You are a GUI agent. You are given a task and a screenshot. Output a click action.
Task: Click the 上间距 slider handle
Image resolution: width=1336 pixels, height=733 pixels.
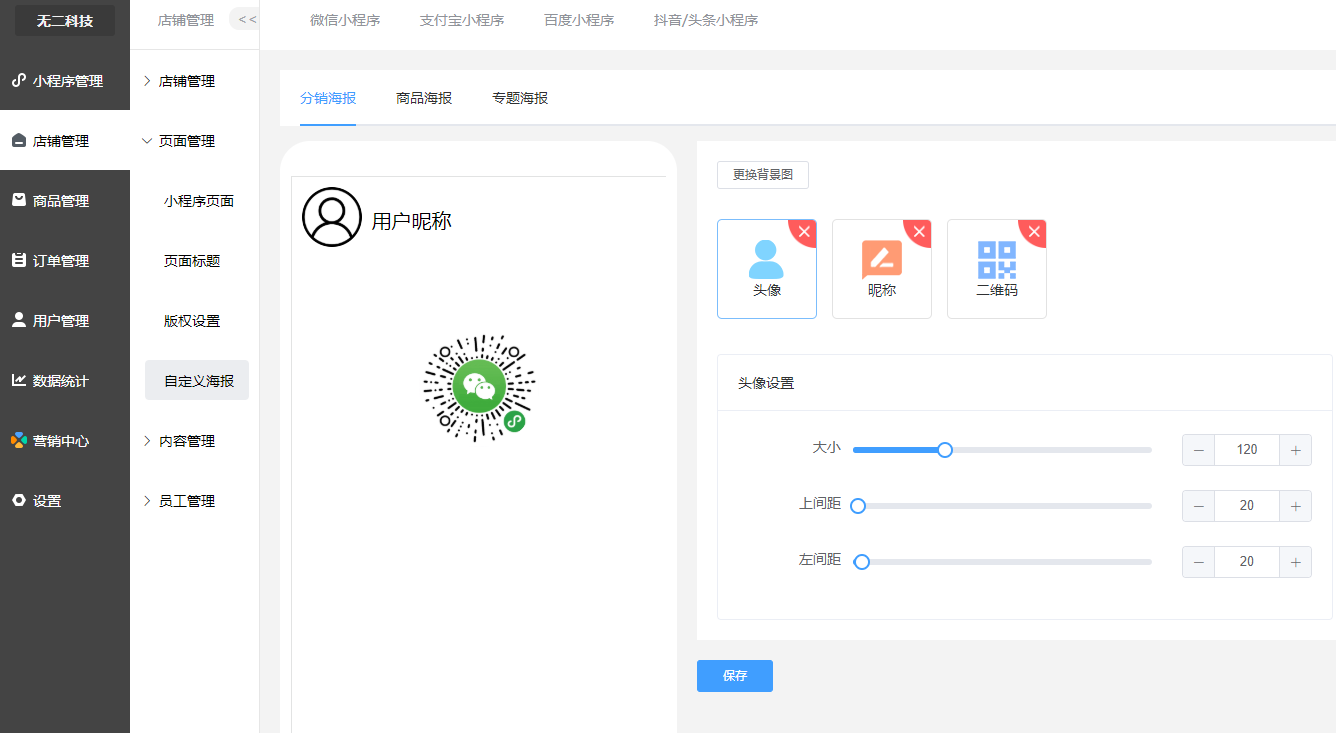click(857, 506)
